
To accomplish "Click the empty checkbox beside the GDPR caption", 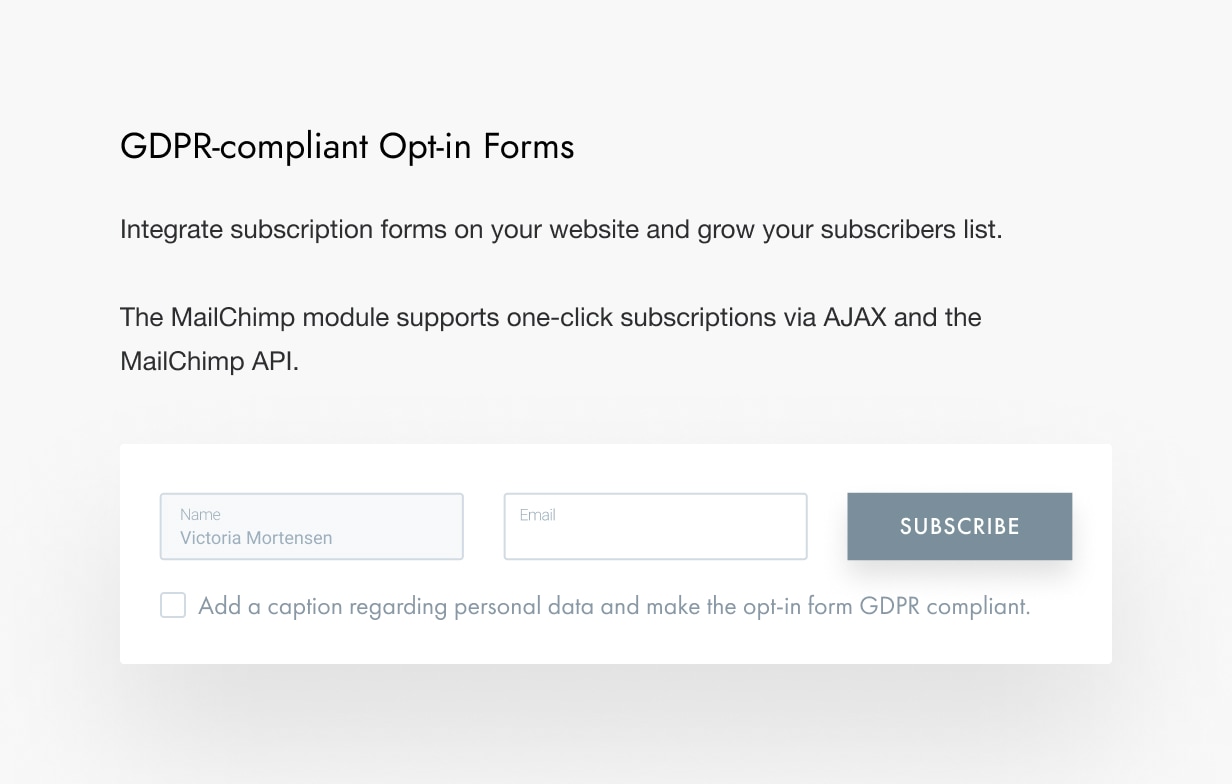I will pyautogui.click(x=172, y=605).
